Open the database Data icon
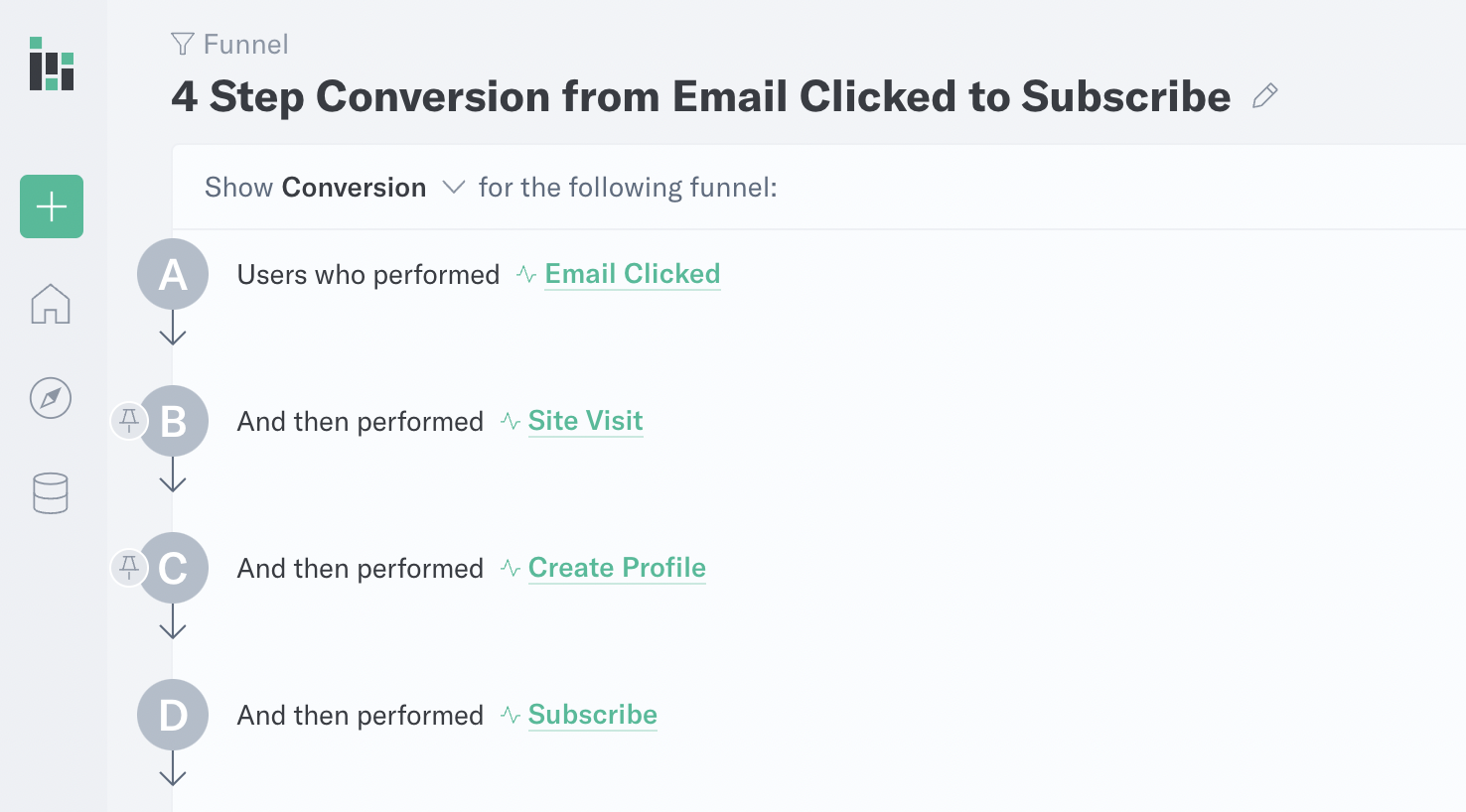Screen dimensions: 1466x812 click(51, 493)
